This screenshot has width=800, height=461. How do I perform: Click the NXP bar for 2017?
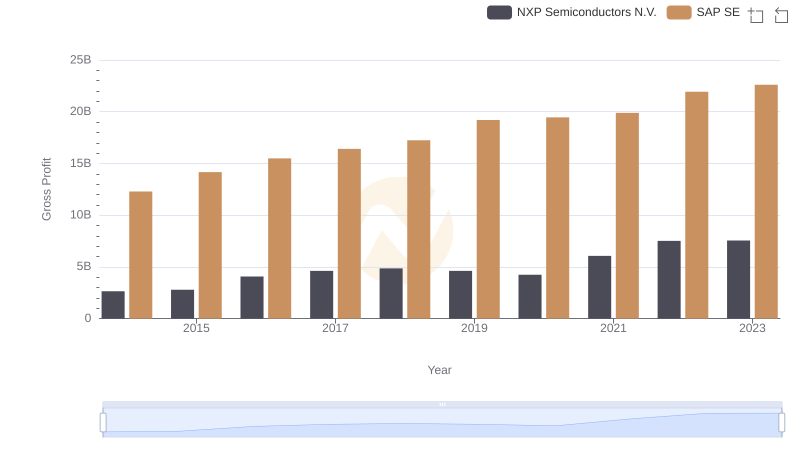tap(321, 295)
